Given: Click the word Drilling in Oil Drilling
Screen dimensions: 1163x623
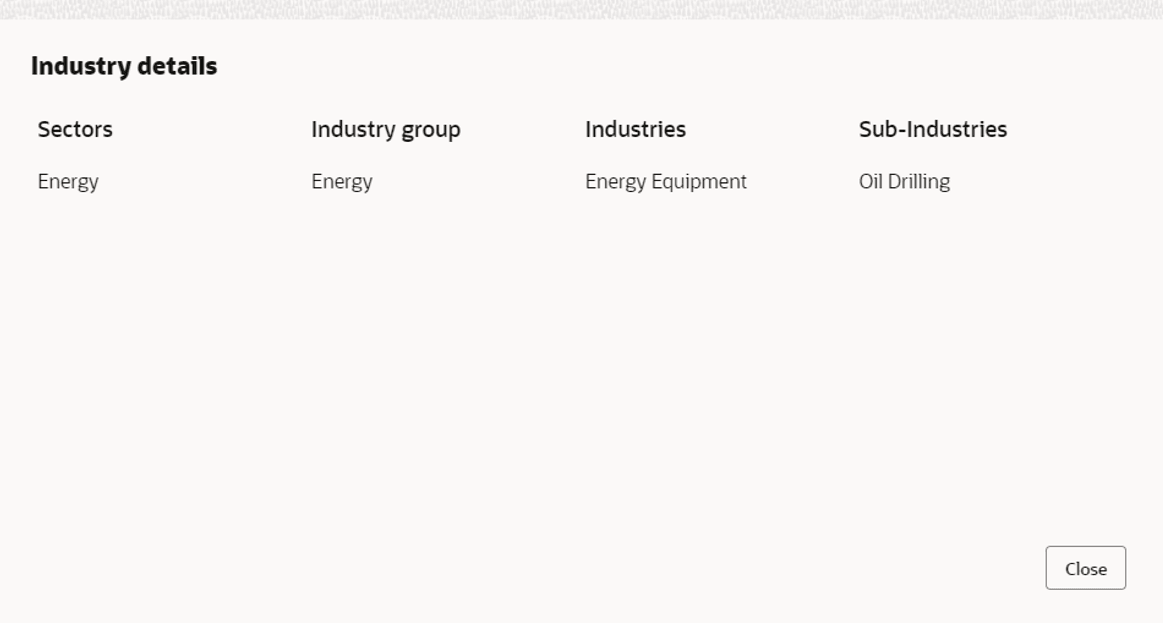Looking at the screenshot, I should pos(920,182).
